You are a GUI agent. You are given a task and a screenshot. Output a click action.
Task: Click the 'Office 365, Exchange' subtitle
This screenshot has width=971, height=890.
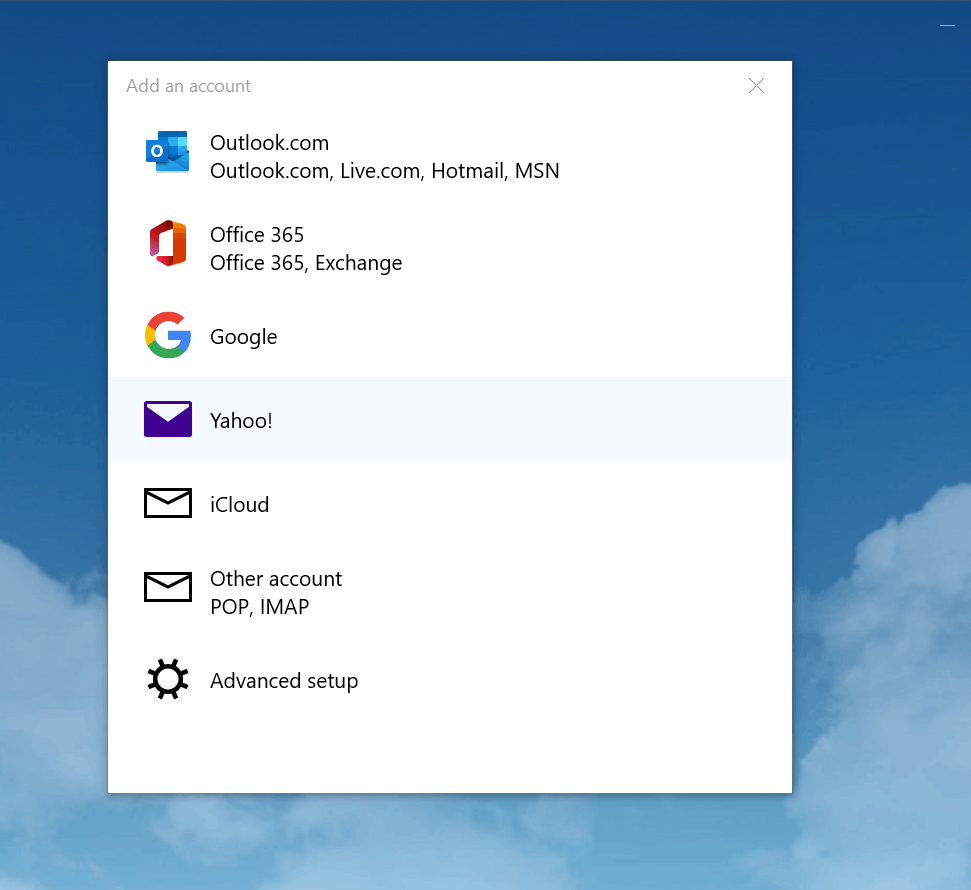pyautogui.click(x=306, y=263)
